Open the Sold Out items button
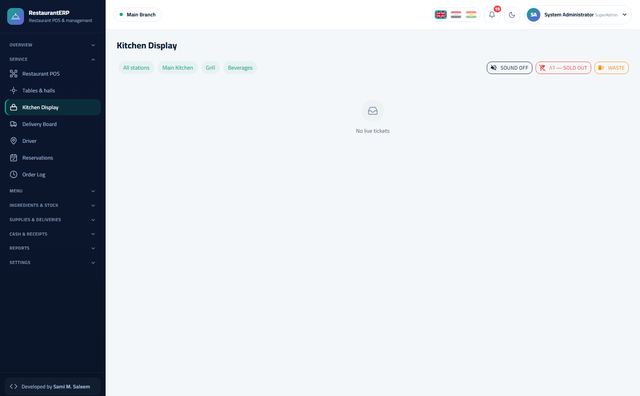The height and width of the screenshot is (396, 640). point(563,68)
